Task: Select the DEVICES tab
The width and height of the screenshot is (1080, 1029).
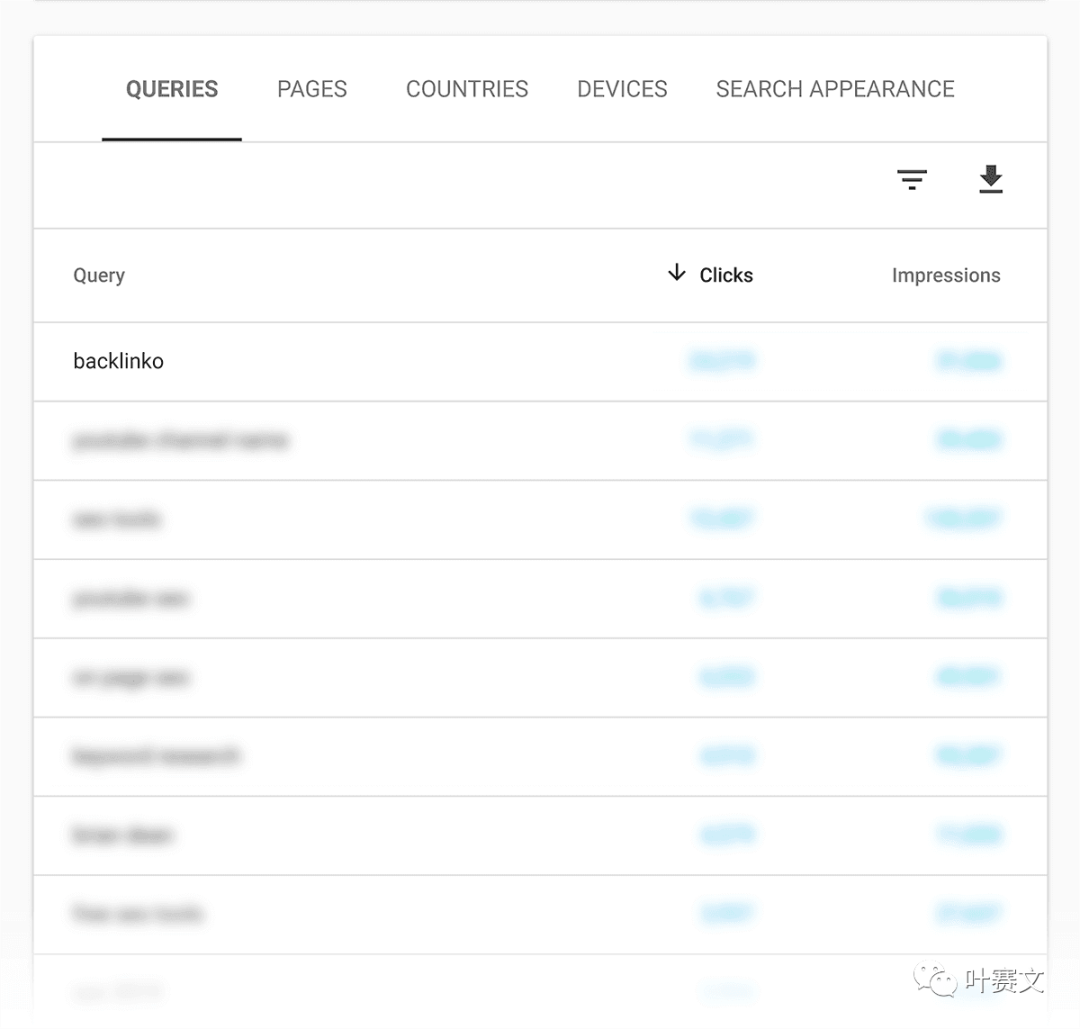Action: tap(622, 89)
